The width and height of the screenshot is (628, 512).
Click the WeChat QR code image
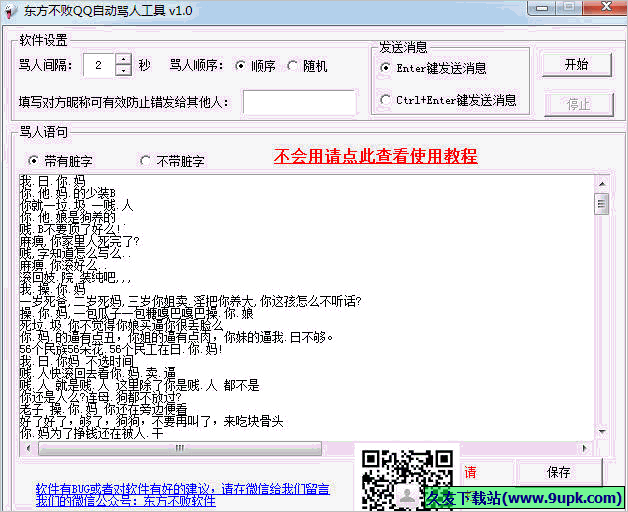[x=407, y=479]
